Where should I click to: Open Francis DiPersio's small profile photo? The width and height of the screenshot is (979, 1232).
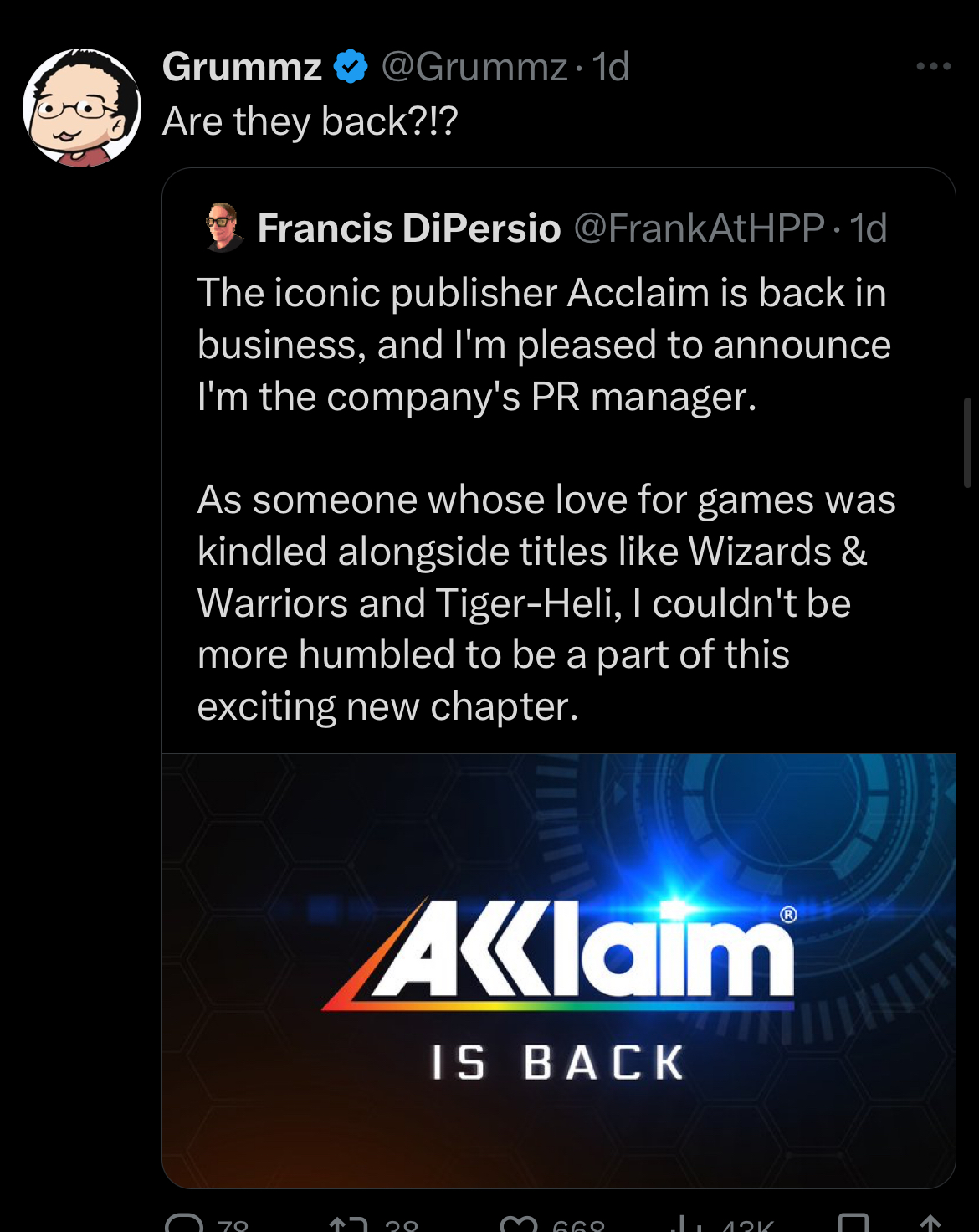coord(223,227)
